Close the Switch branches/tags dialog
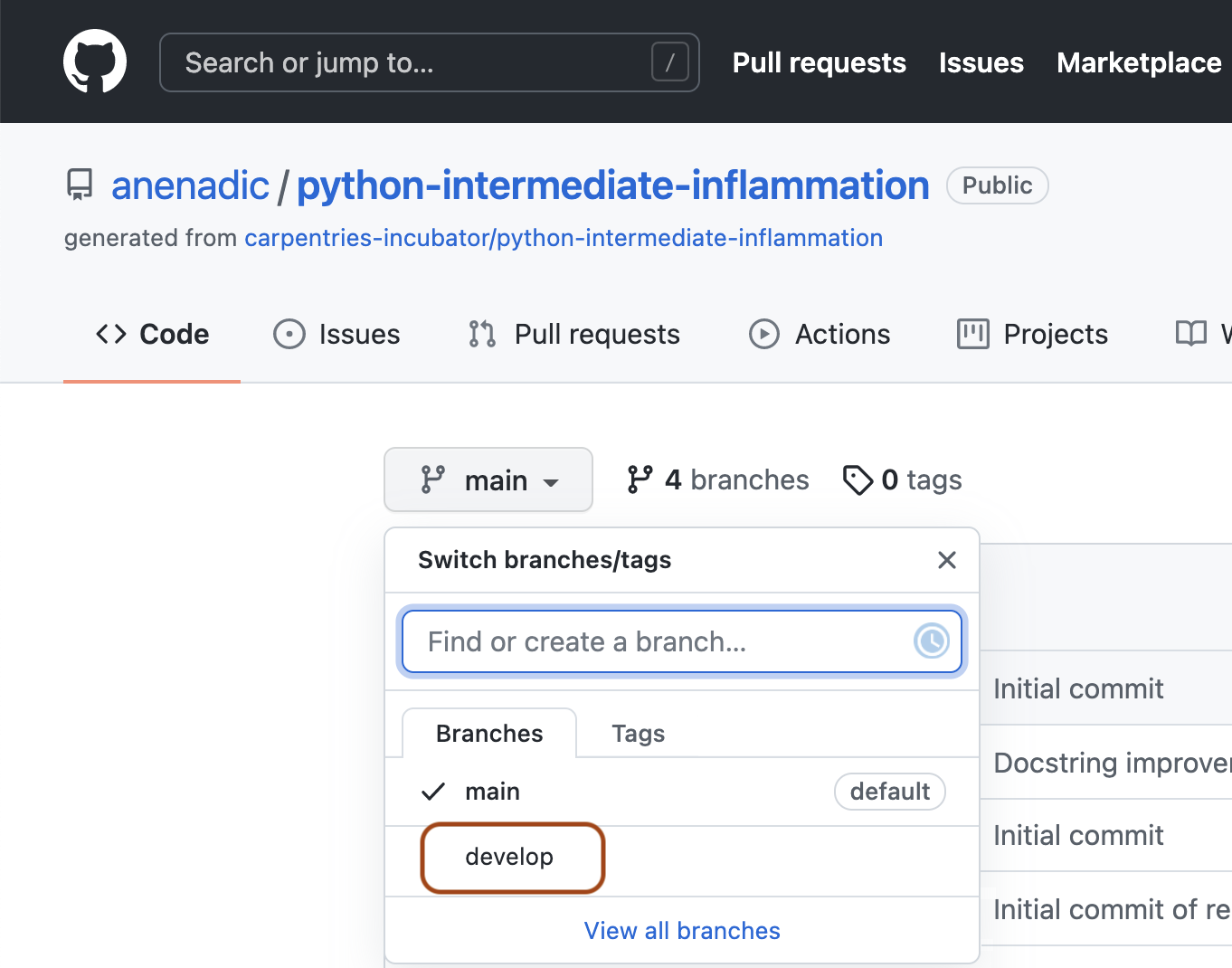1232x968 pixels. point(946,560)
